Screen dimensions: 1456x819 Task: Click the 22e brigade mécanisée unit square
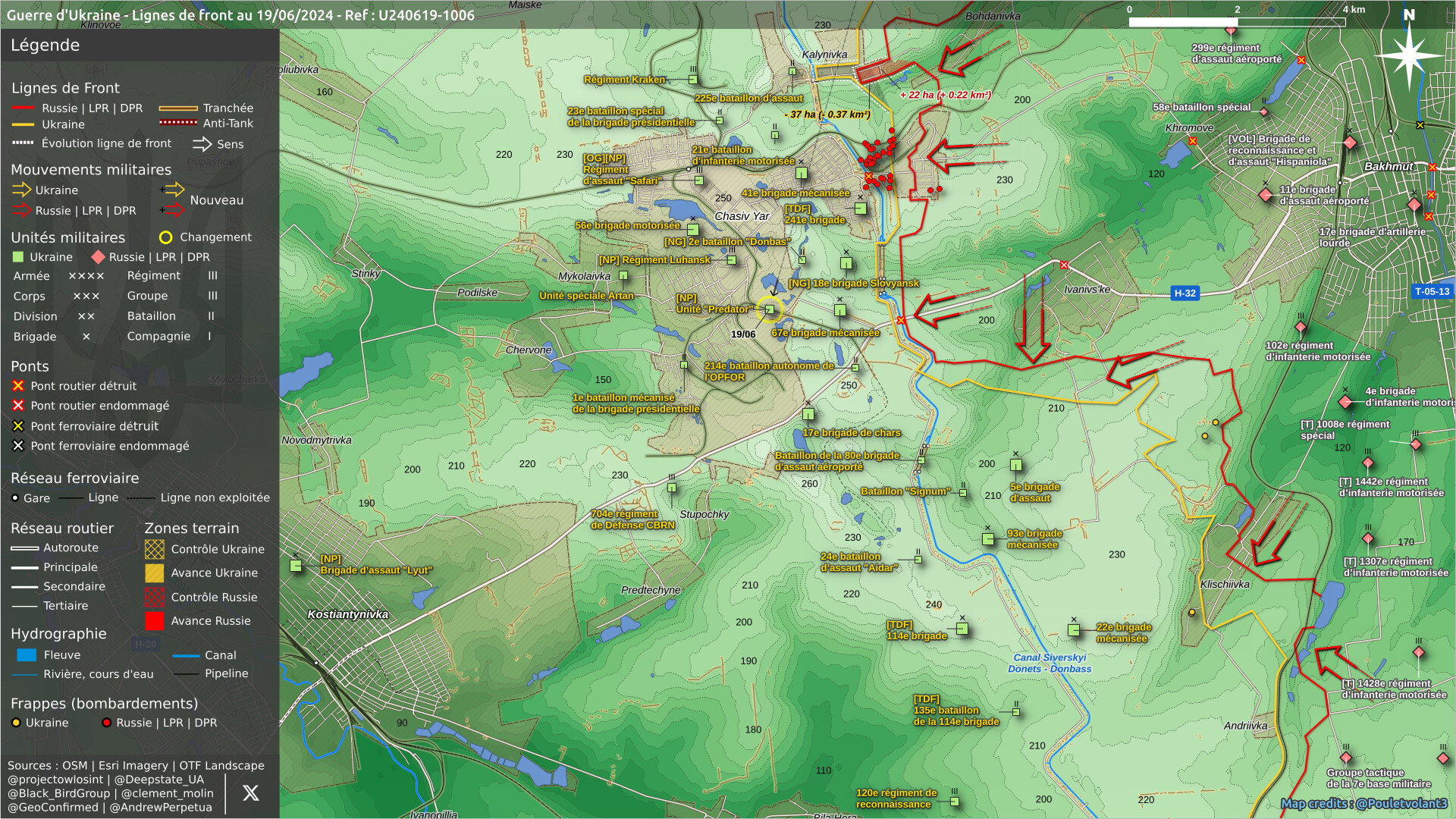pyautogui.click(x=1074, y=630)
